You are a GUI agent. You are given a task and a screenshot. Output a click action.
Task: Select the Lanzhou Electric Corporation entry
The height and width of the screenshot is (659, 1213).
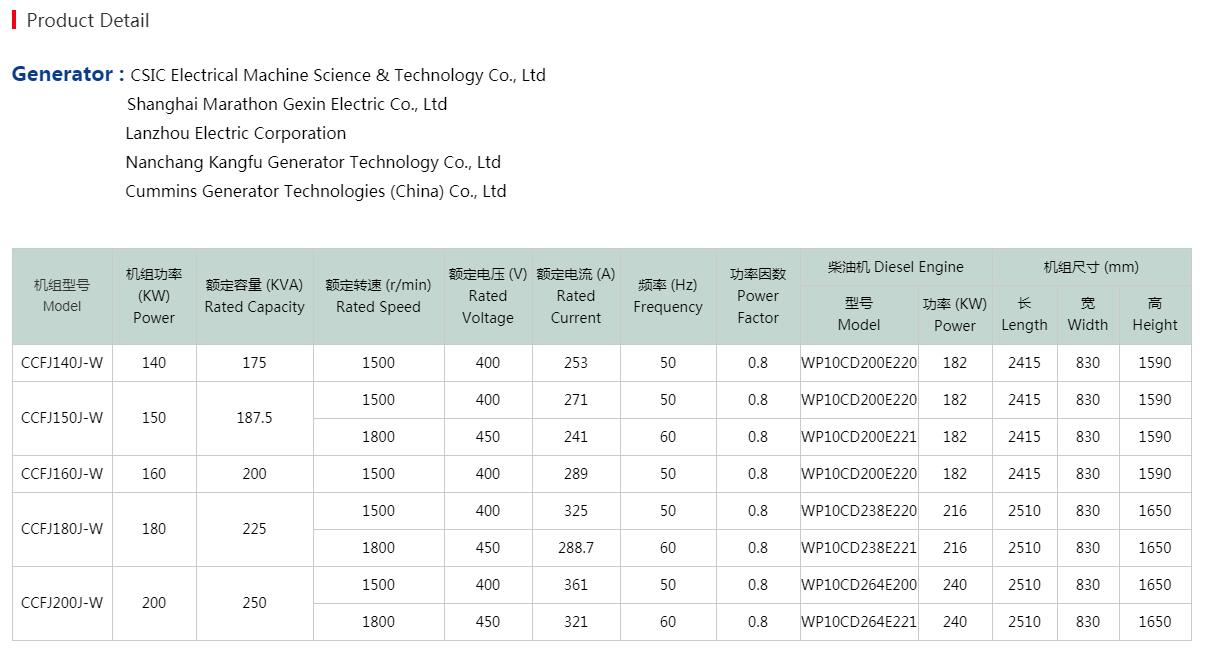coord(236,133)
